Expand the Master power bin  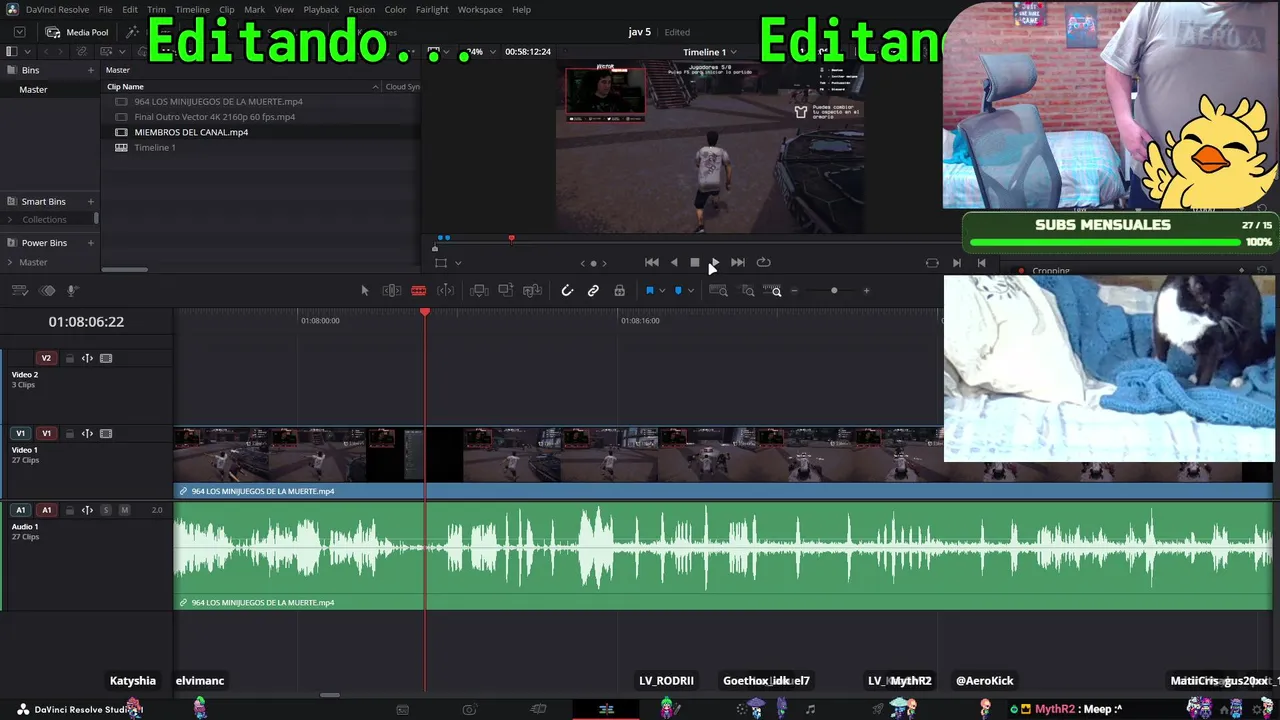(x=11, y=262)
